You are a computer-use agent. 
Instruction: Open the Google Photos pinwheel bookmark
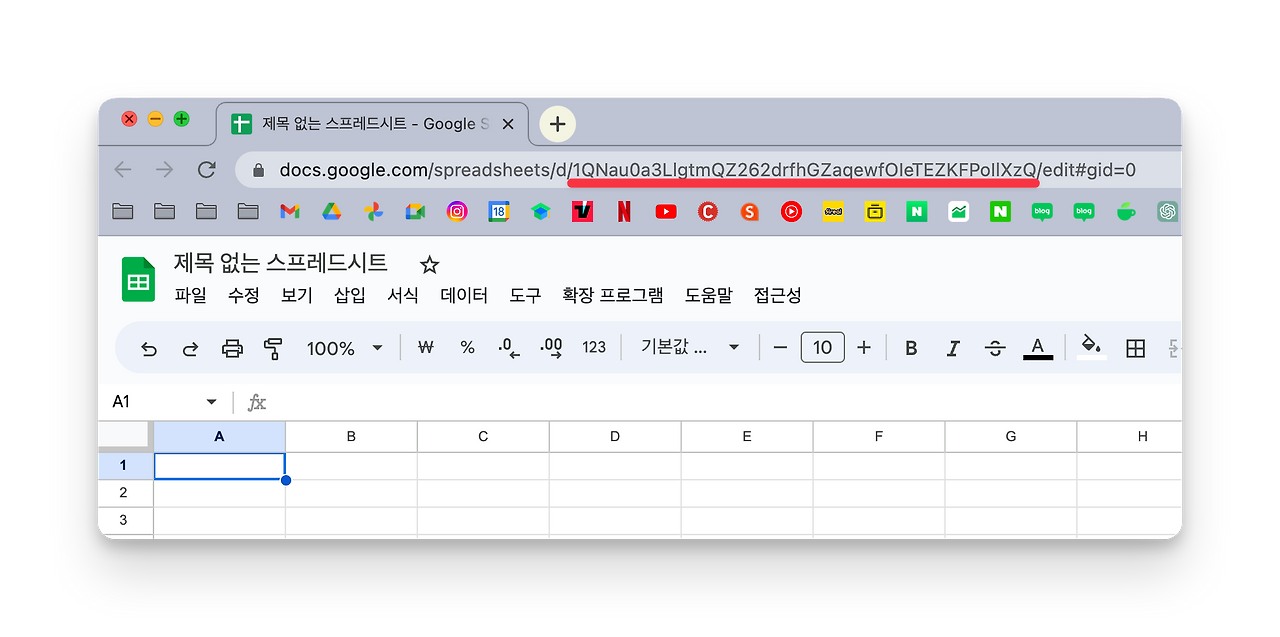click(373, 211)
